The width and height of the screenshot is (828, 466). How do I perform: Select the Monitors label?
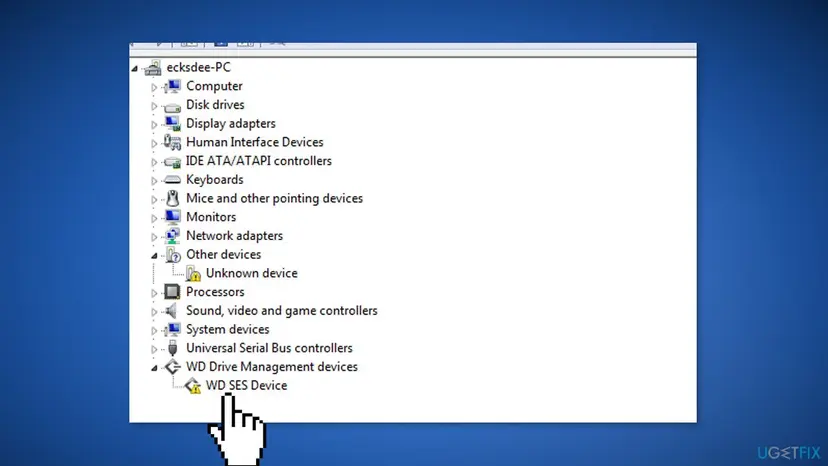(211, 217)
